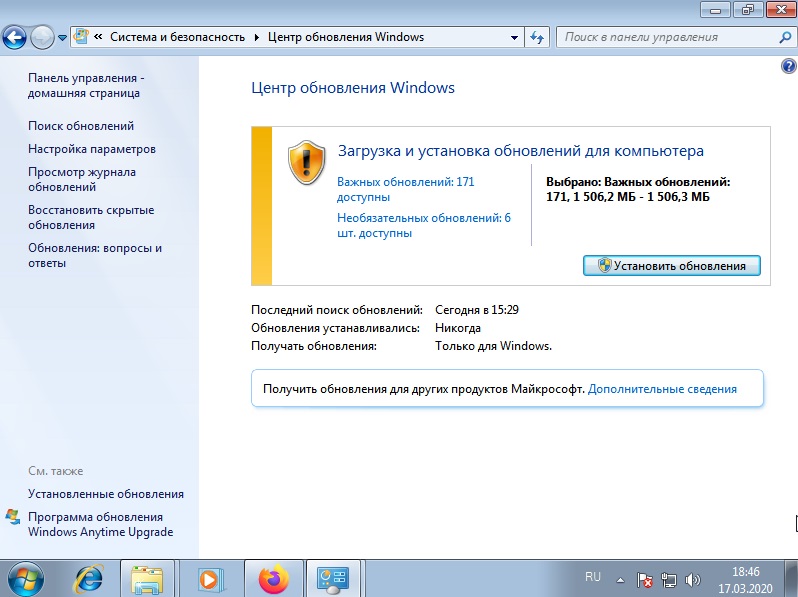Open Windows Explorer folder icon in taskbar
This screenshot has width=798, height=597.
click(147, 579)
